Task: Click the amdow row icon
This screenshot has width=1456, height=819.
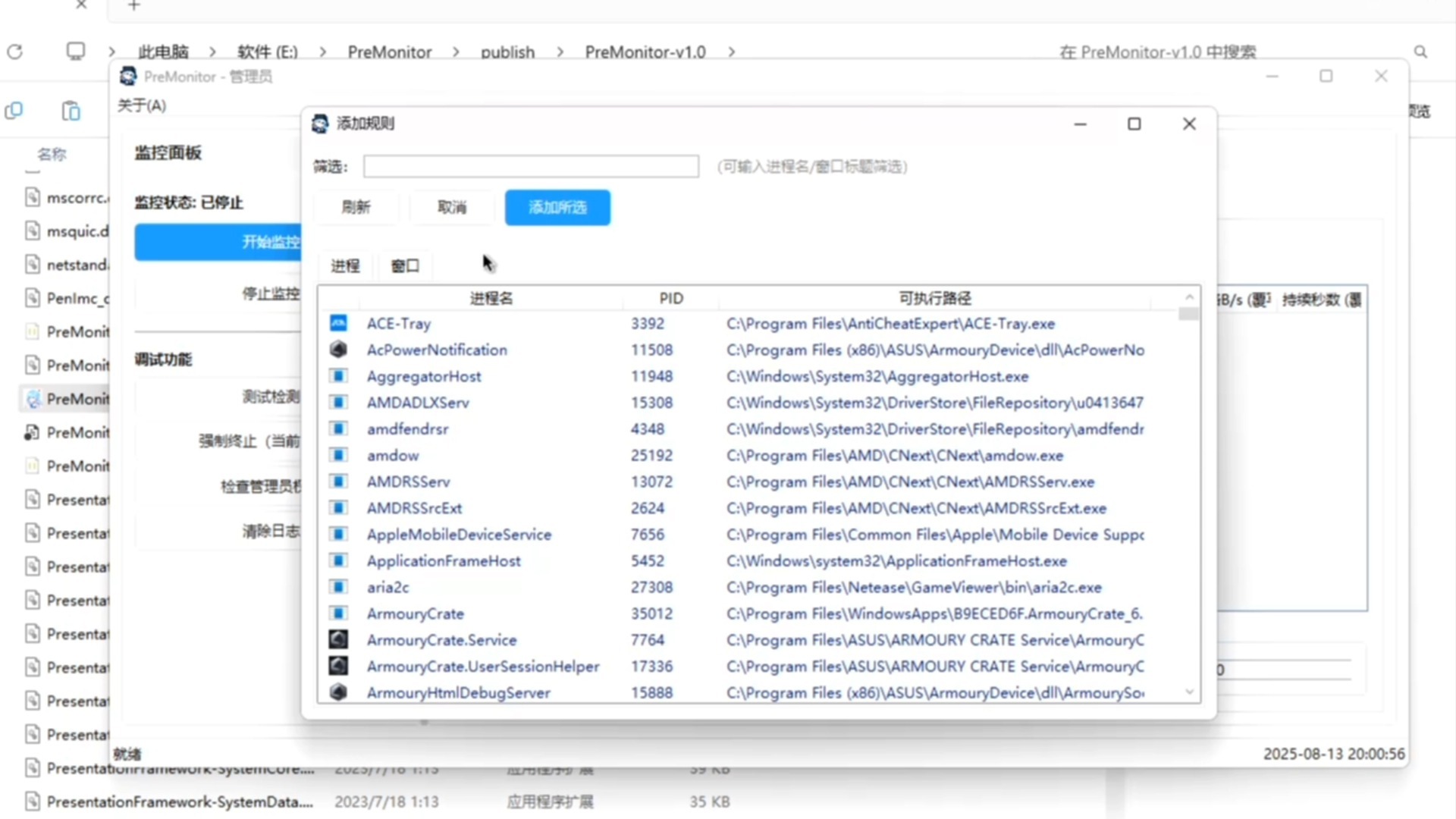Action: coord(338,455)
